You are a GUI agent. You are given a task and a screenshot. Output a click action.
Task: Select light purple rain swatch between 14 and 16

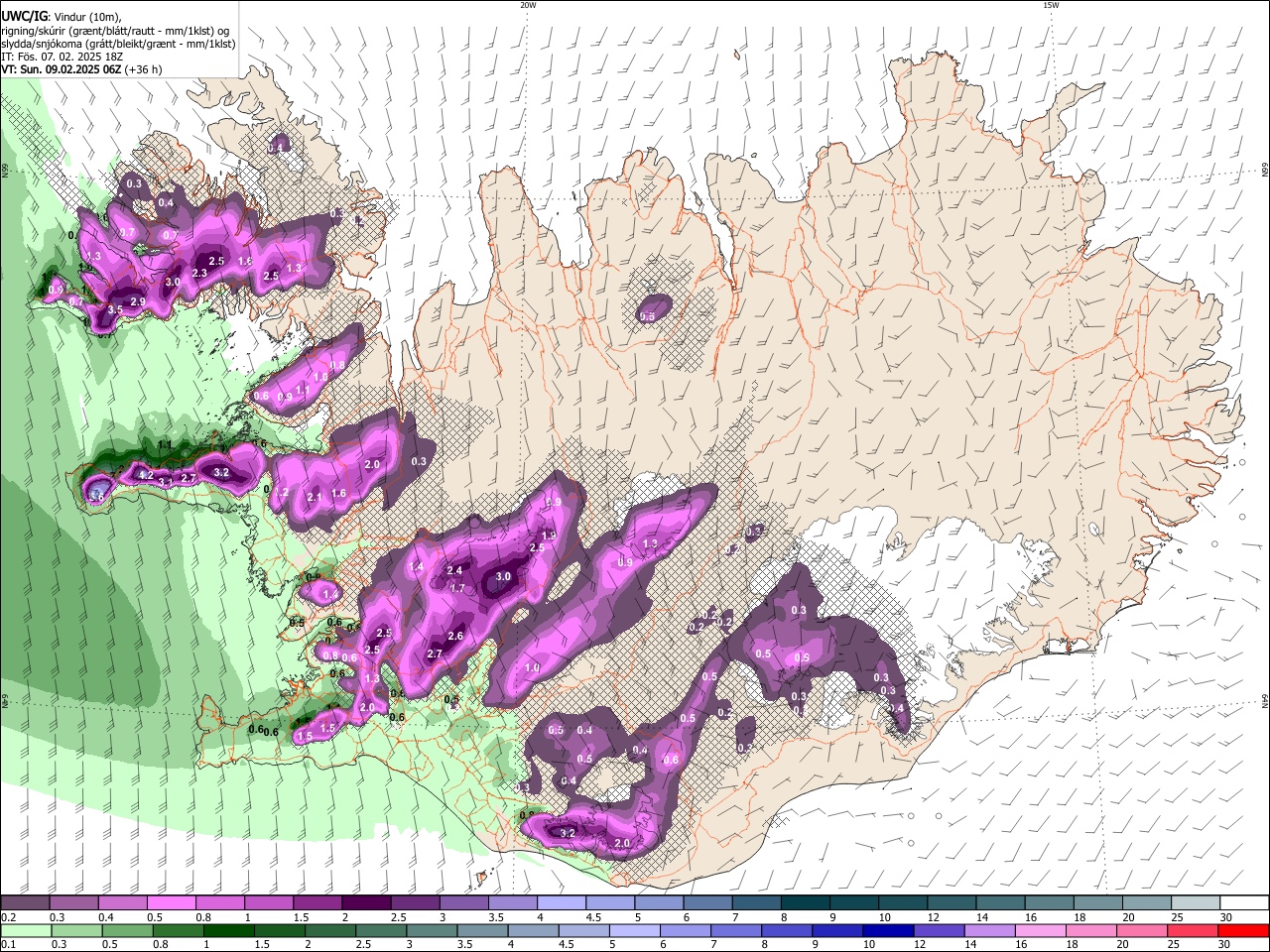coord(992,930)
